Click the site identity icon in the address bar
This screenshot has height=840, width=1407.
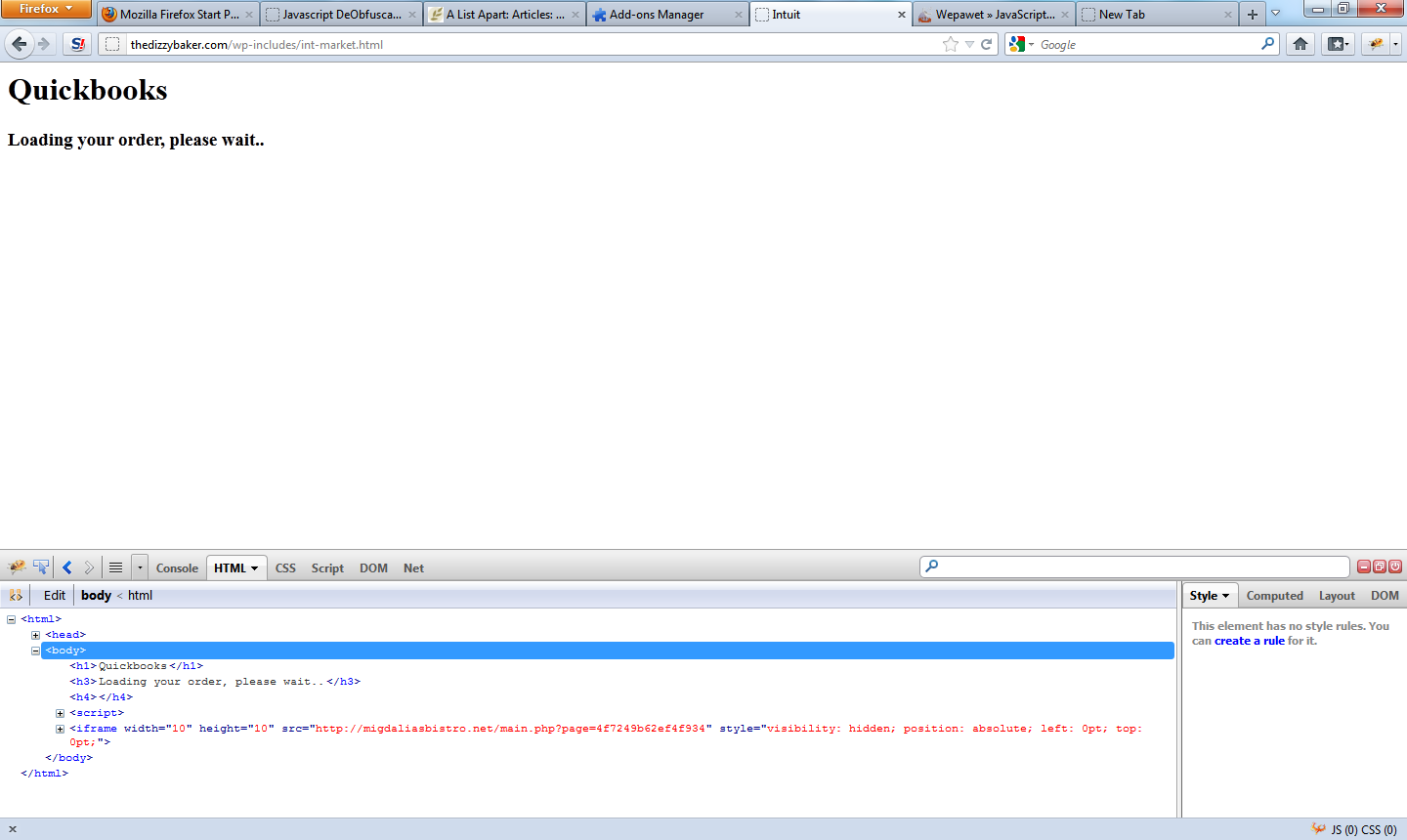(112, 44)
